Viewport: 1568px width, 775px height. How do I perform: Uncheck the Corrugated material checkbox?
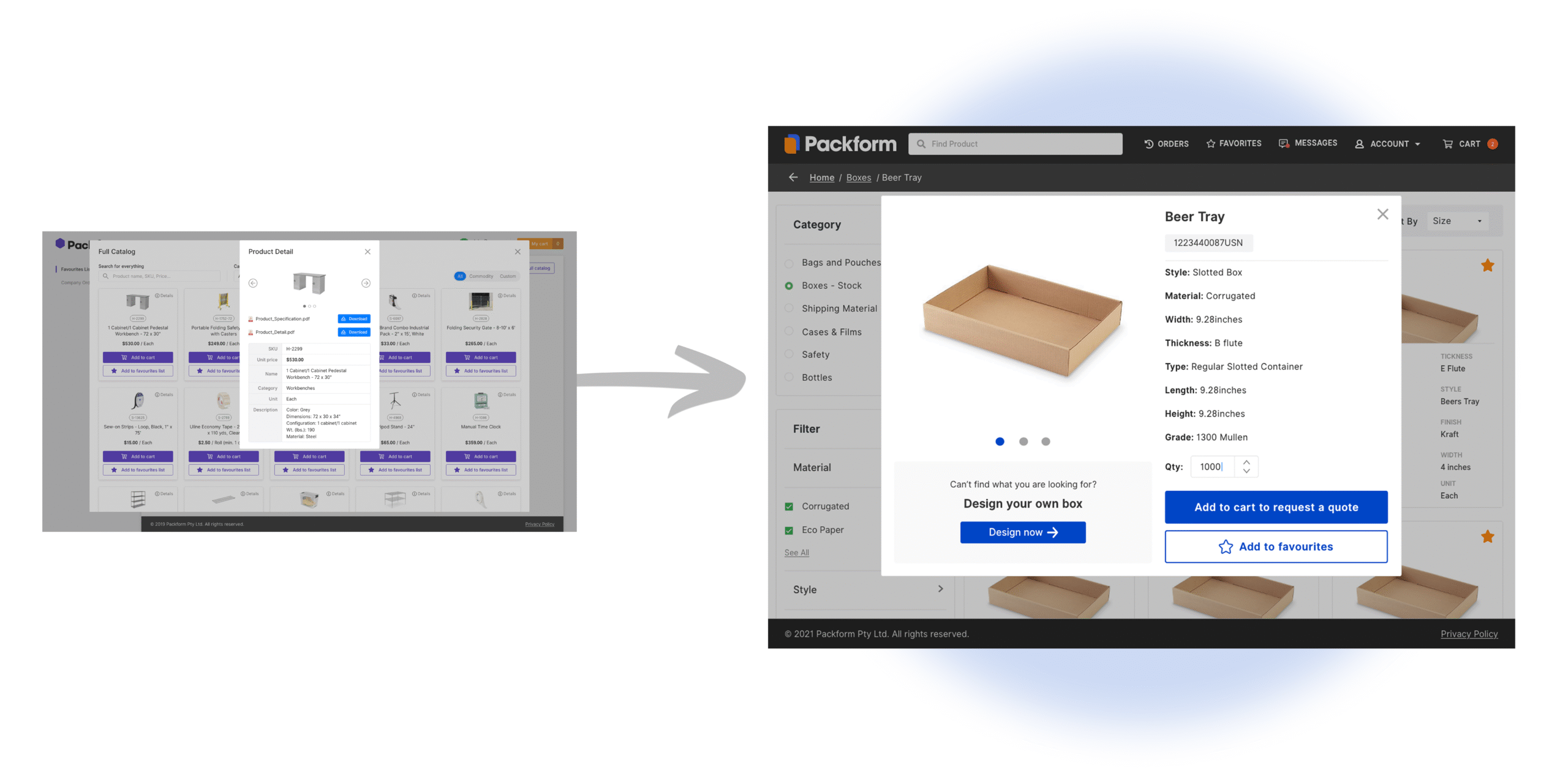pos(789,507)
